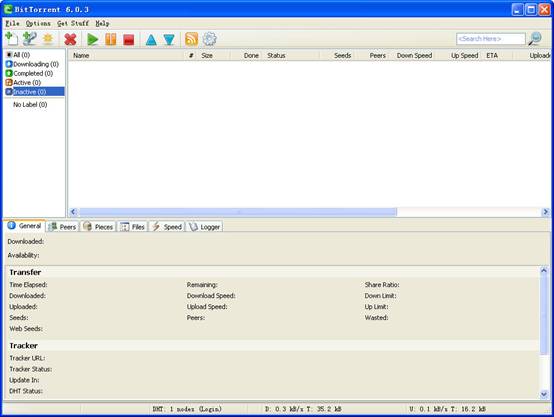Open the Get Stuff menu
554x417 pixels.
pyautogui.click(x=73, y=23)
